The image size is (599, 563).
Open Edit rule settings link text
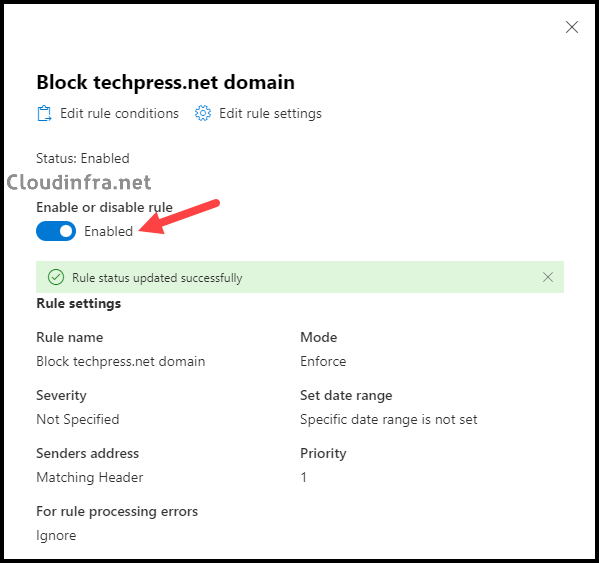tap(270, 113)
